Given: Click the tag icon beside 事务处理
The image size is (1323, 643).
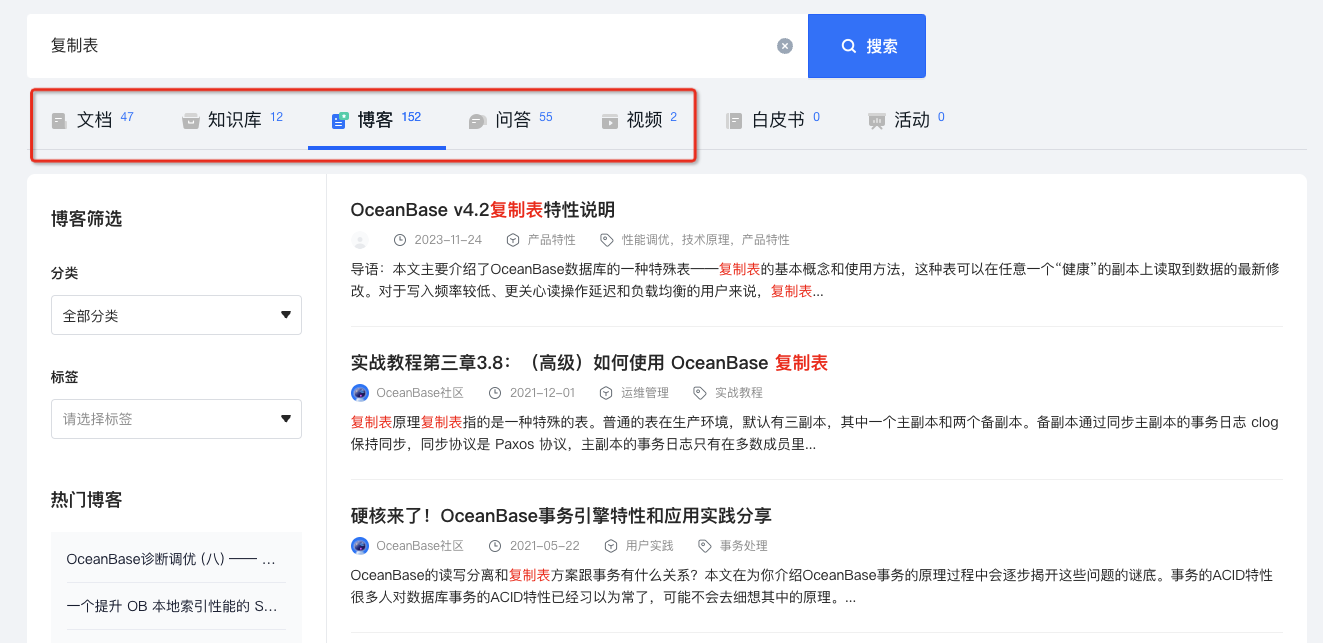Looking at the screenshot, I should tap(705, 546).
